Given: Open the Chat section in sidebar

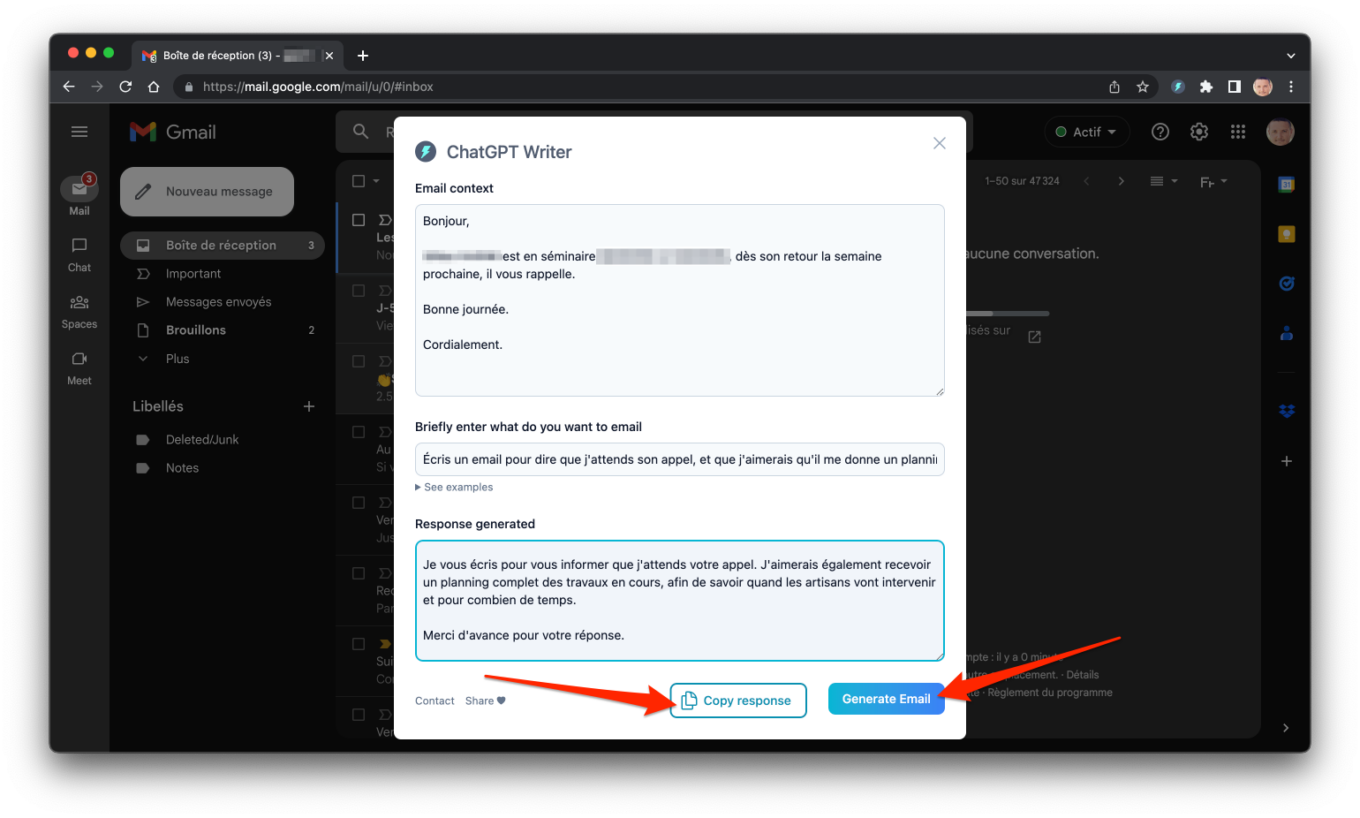Looking at the screenshot, I should (x=79, y=254).
